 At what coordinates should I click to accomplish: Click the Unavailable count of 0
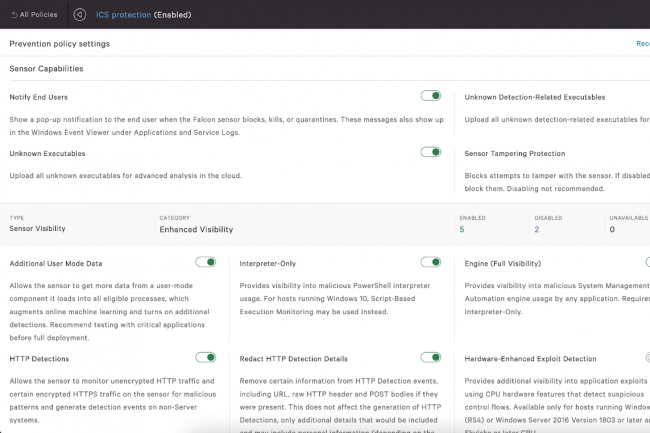[612, 229]
